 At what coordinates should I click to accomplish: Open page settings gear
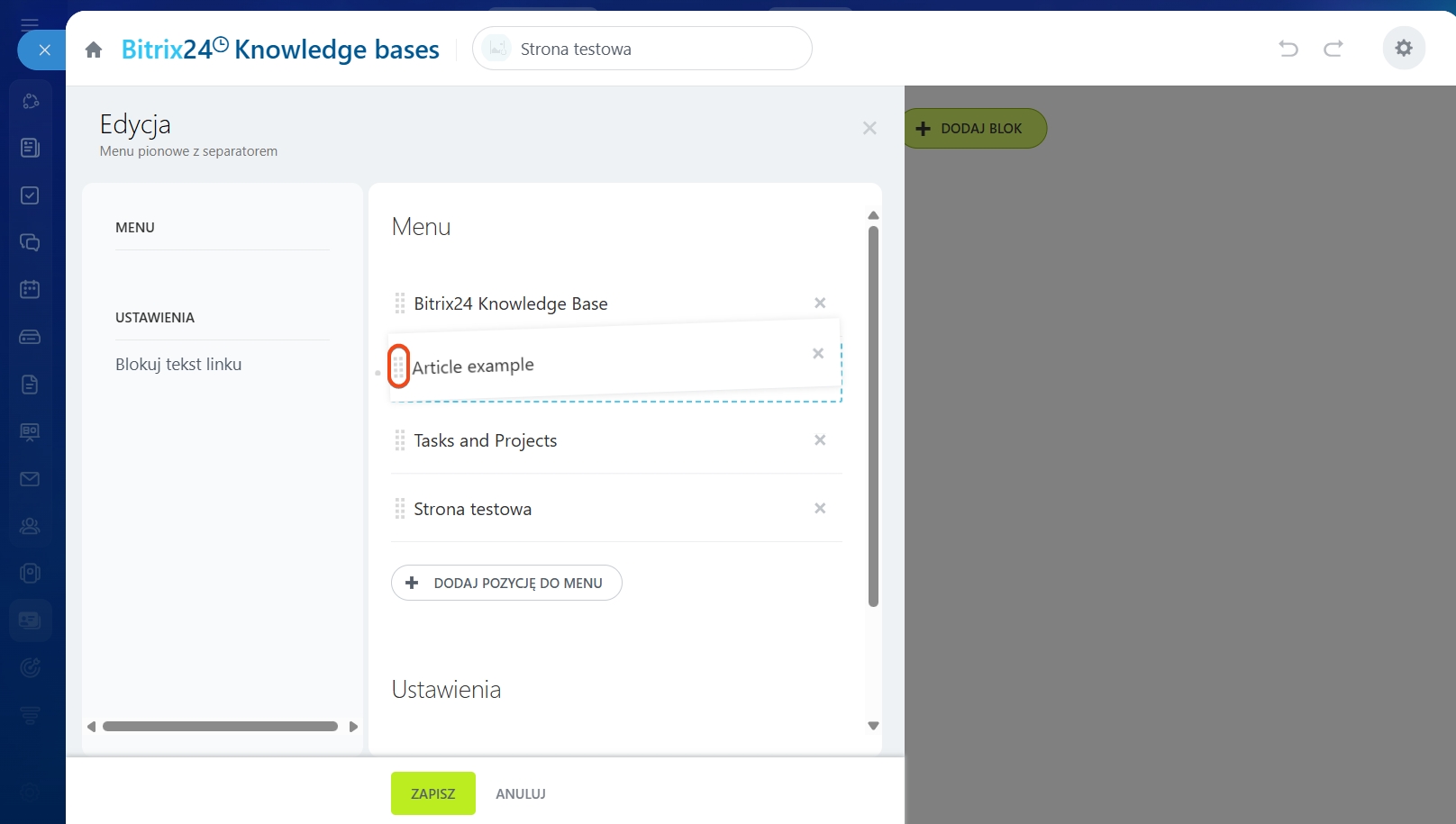[x=1404, y=49]
